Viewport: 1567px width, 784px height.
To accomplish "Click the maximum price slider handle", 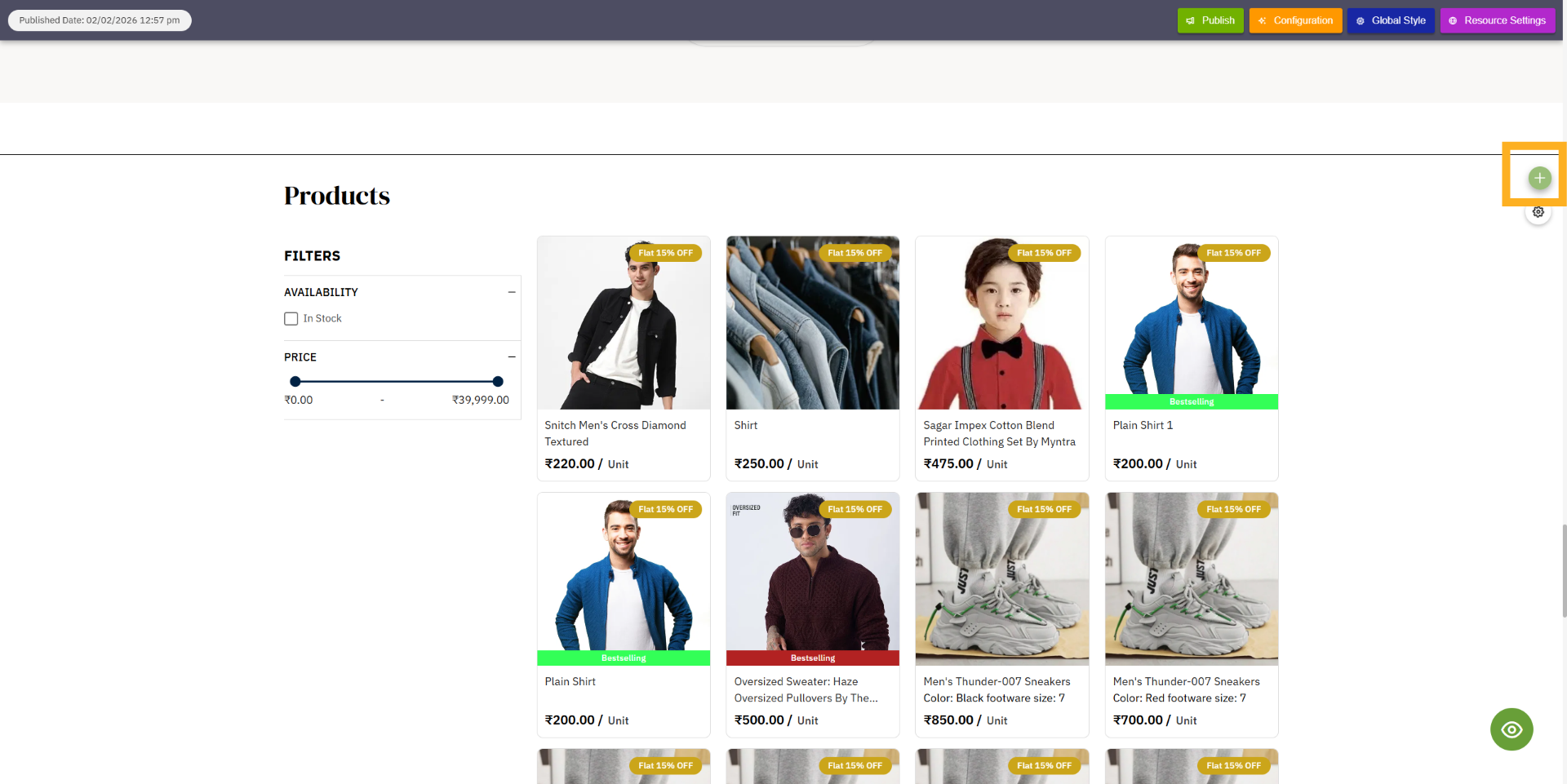I will pos(498,382).
